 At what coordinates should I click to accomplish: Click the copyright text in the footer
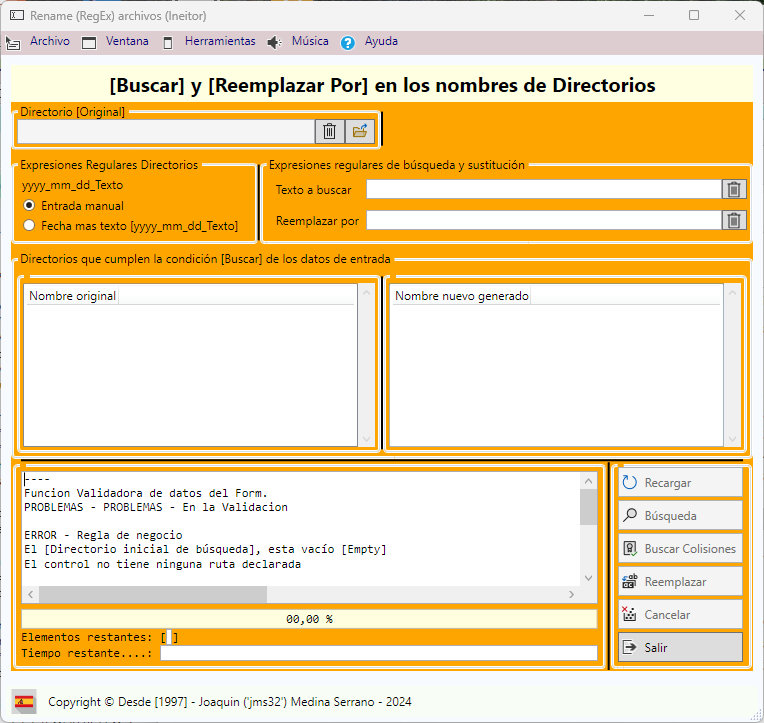click(x=229, y=702)
